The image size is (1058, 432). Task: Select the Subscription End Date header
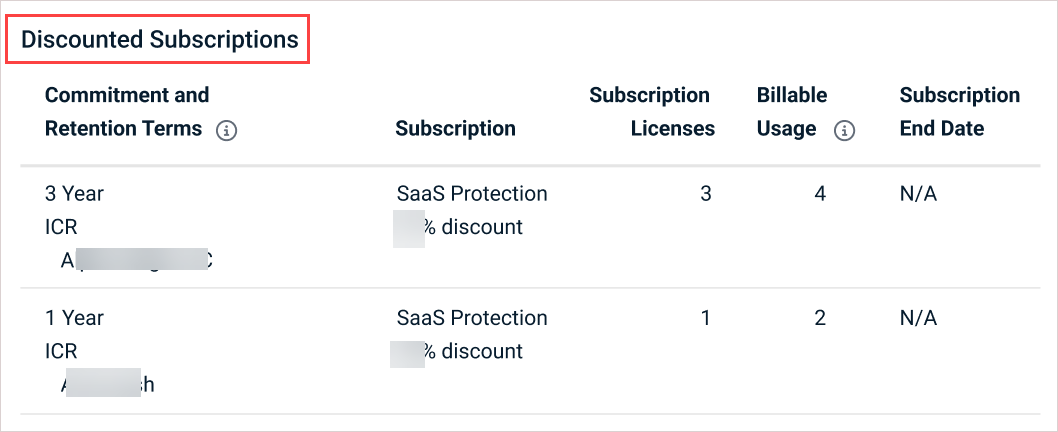tap(959, 112)
